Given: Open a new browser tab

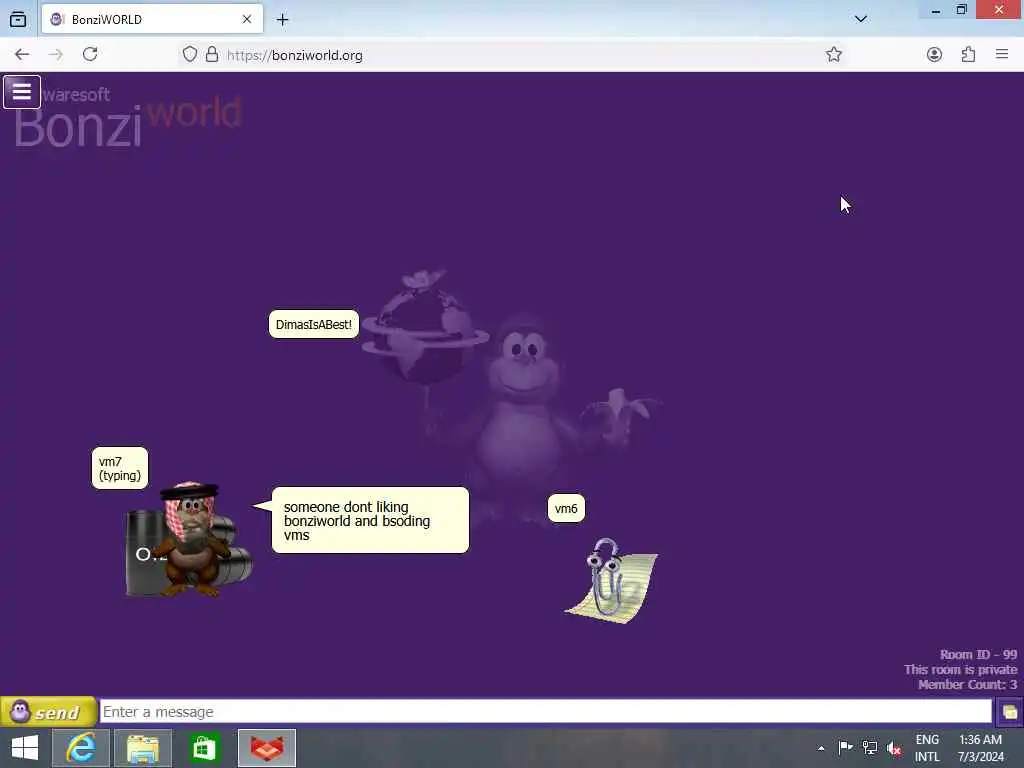Looking at the screenshot, I should pyautogui.click(x=282, y=20).
